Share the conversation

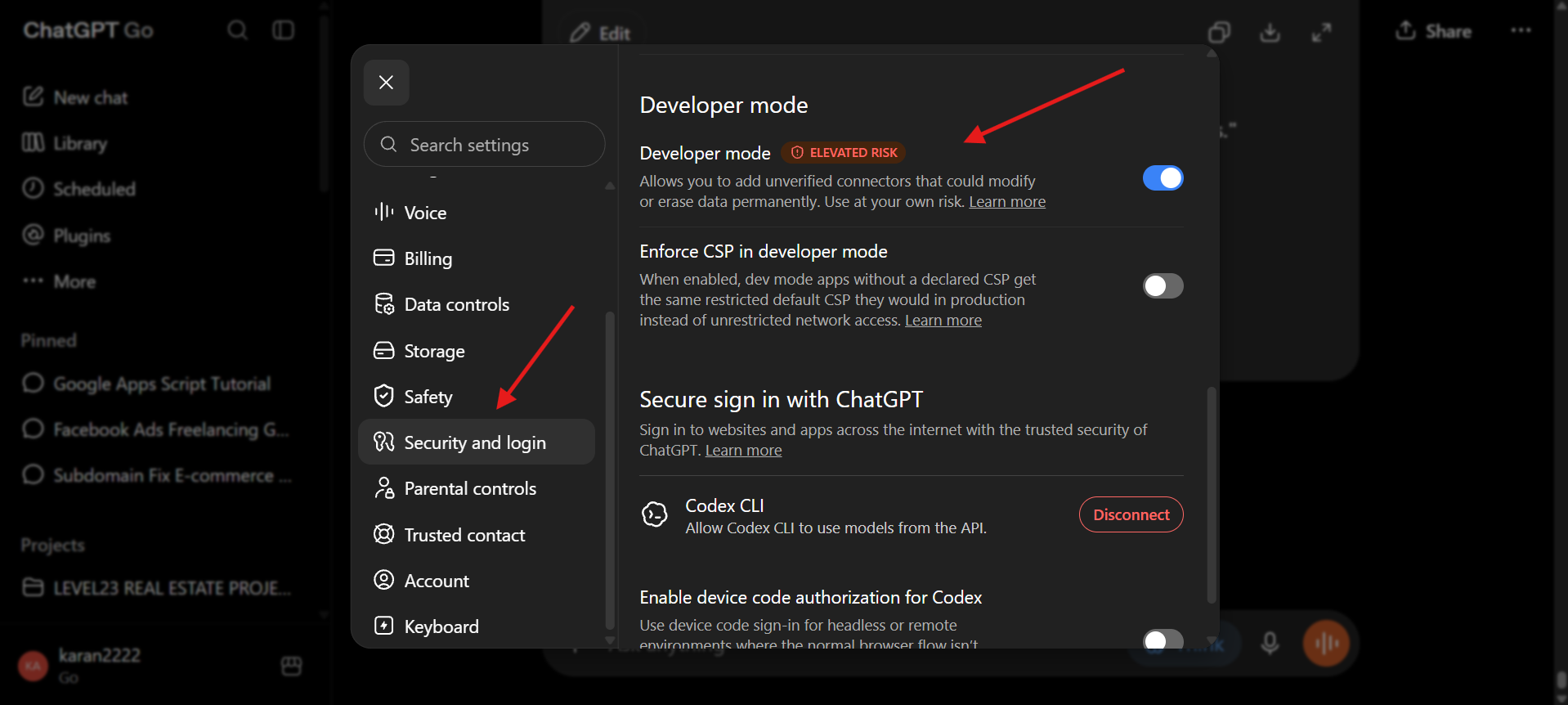pyautogui.click(x=1433, y=31)
